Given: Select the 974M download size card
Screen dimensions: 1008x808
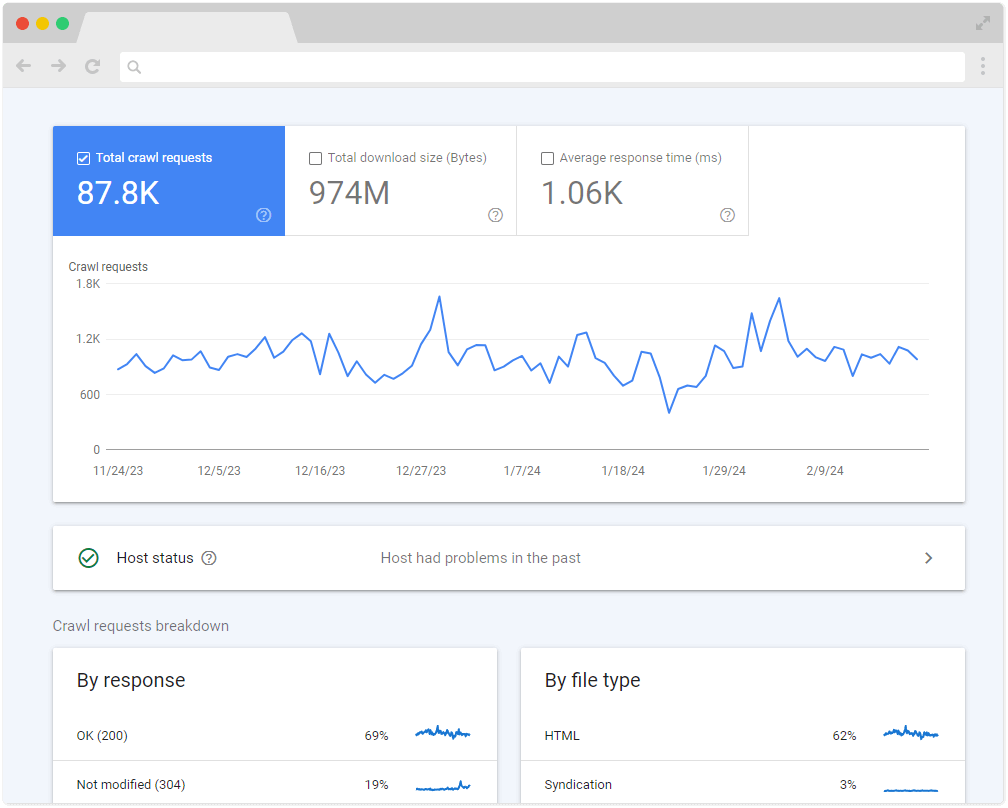Looking at the screenshot, I should click(400, 181).
